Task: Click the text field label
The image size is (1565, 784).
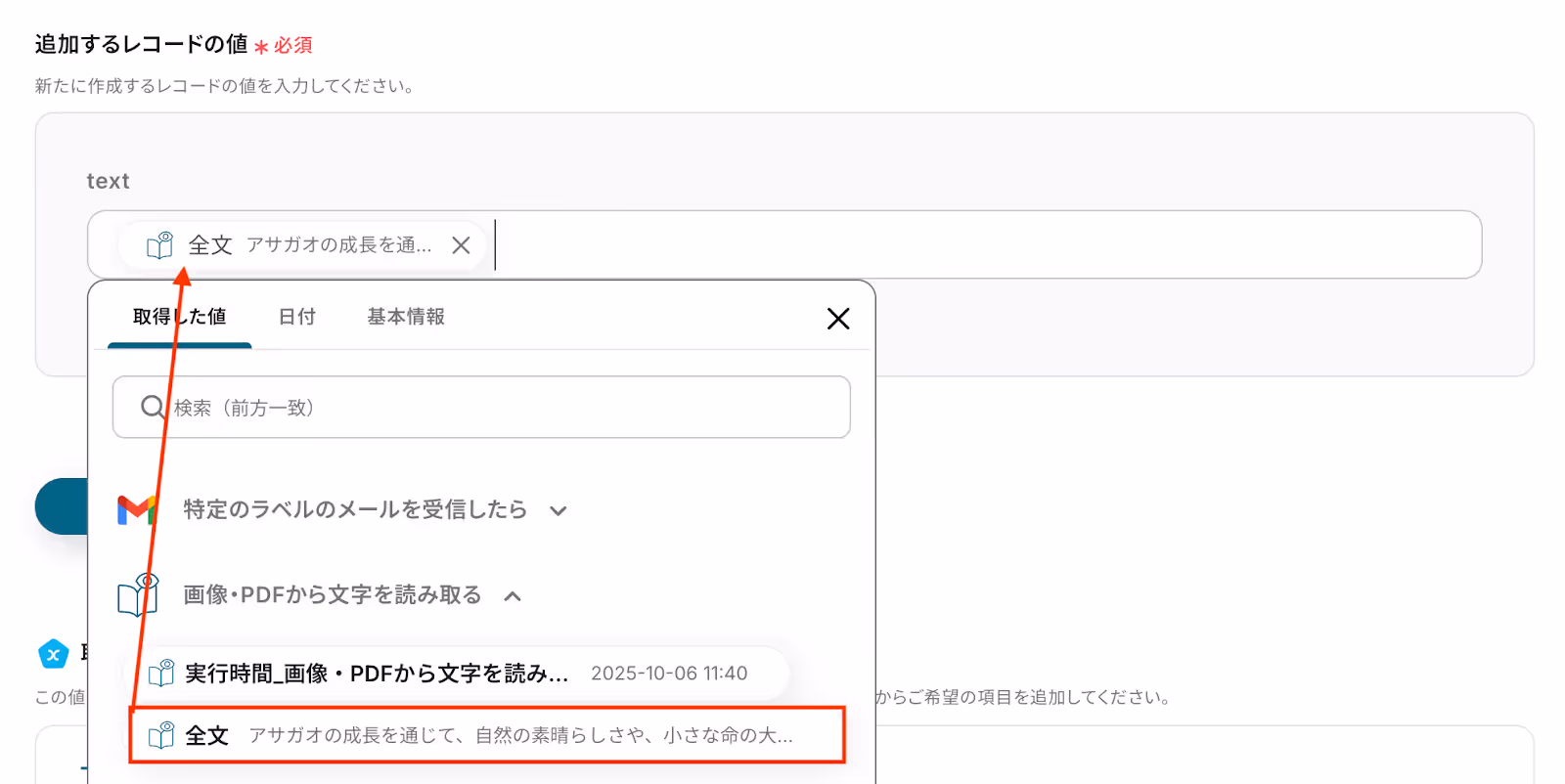Action: click(x=108, y=181)
